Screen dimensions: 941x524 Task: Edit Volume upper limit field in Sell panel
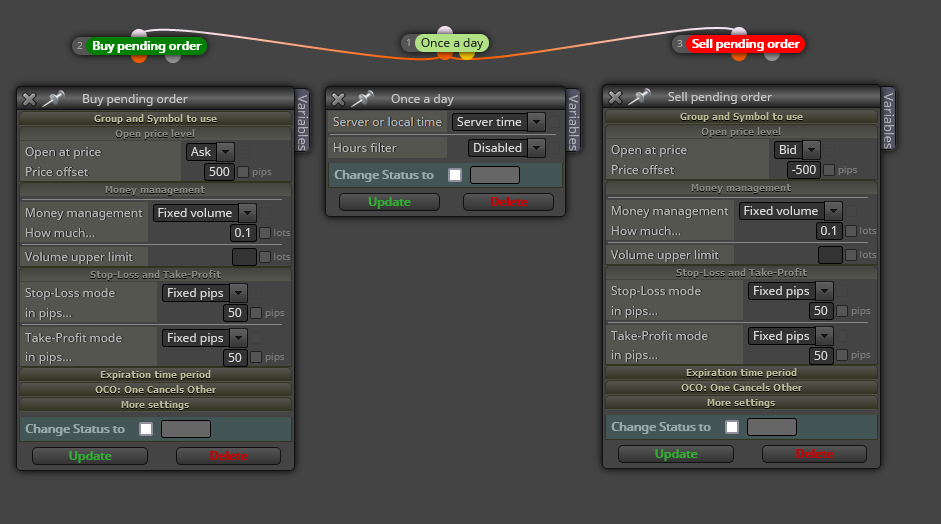click(x=830, y=255)
